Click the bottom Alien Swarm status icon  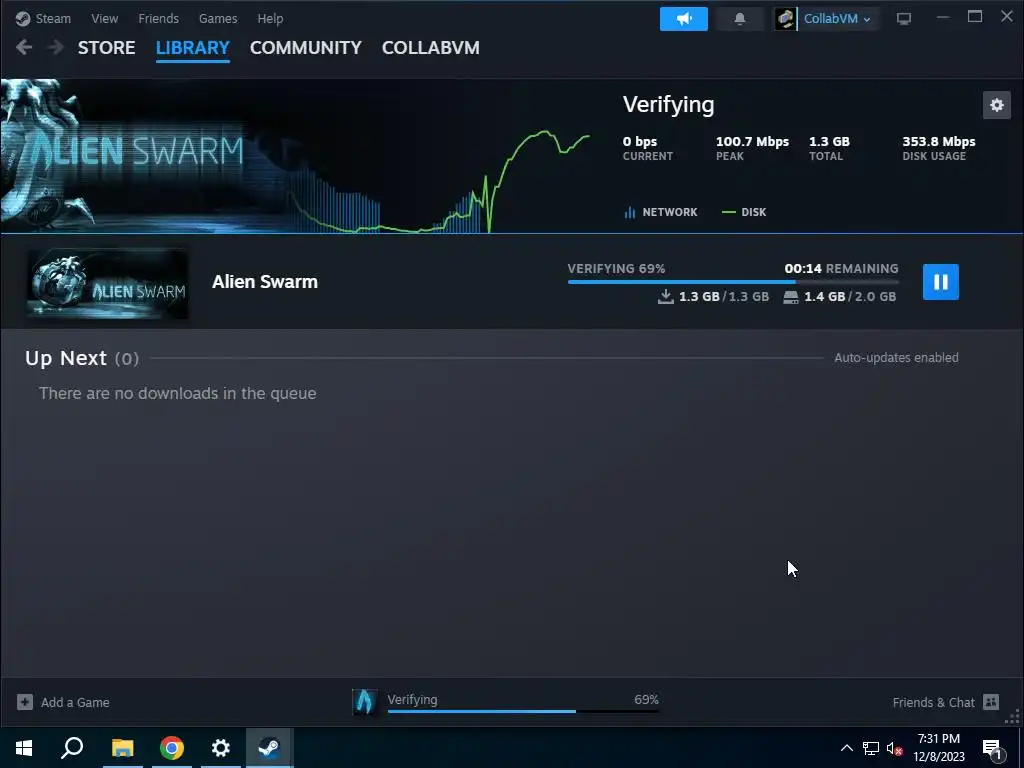click(364, 702)
